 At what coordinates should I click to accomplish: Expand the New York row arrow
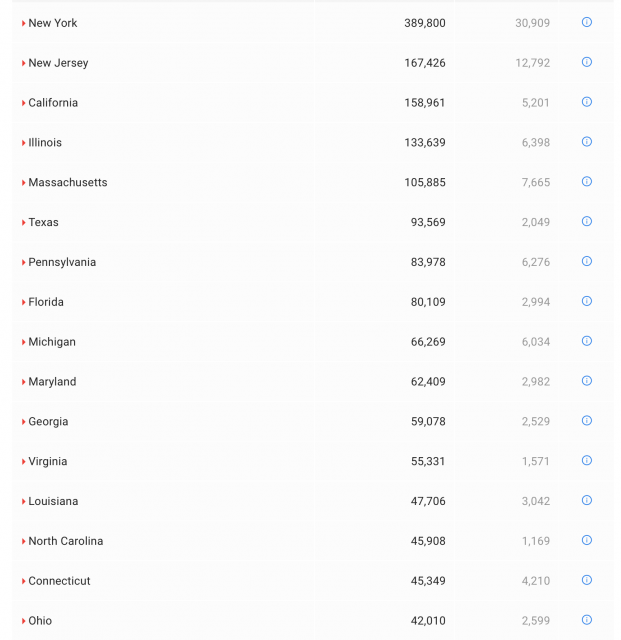tap(24, 23)
